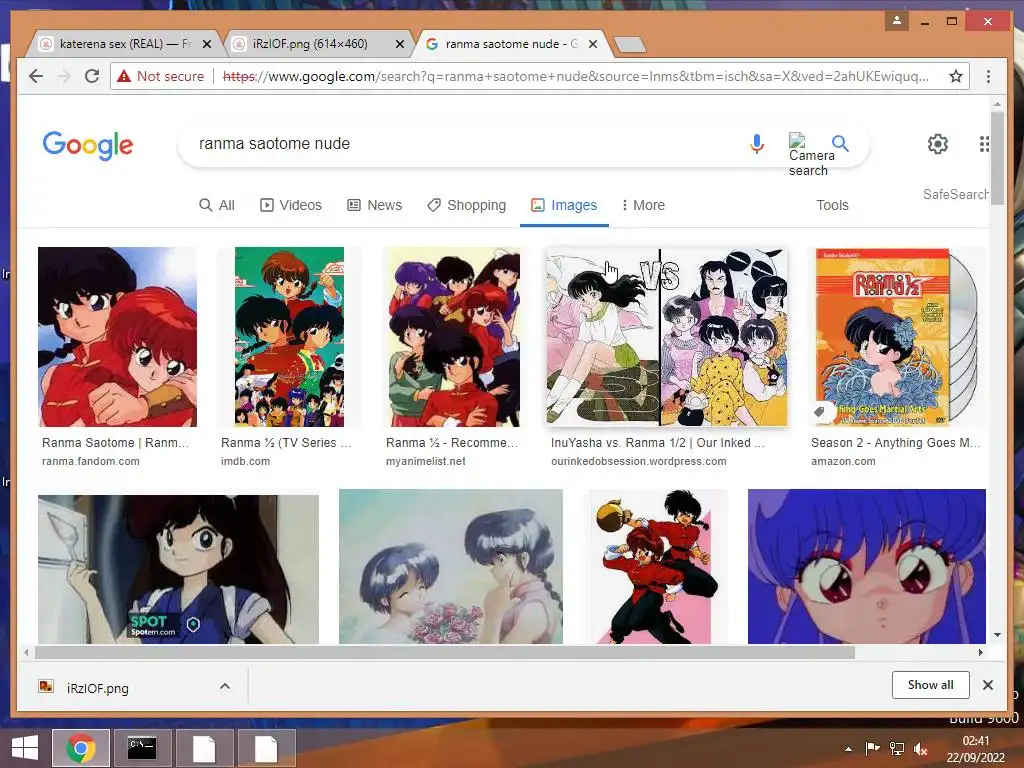Image resolution: width=1024 pixels, height=768 pixels.
Task: Expand the More search categories menu
Action: coord(643,205)
